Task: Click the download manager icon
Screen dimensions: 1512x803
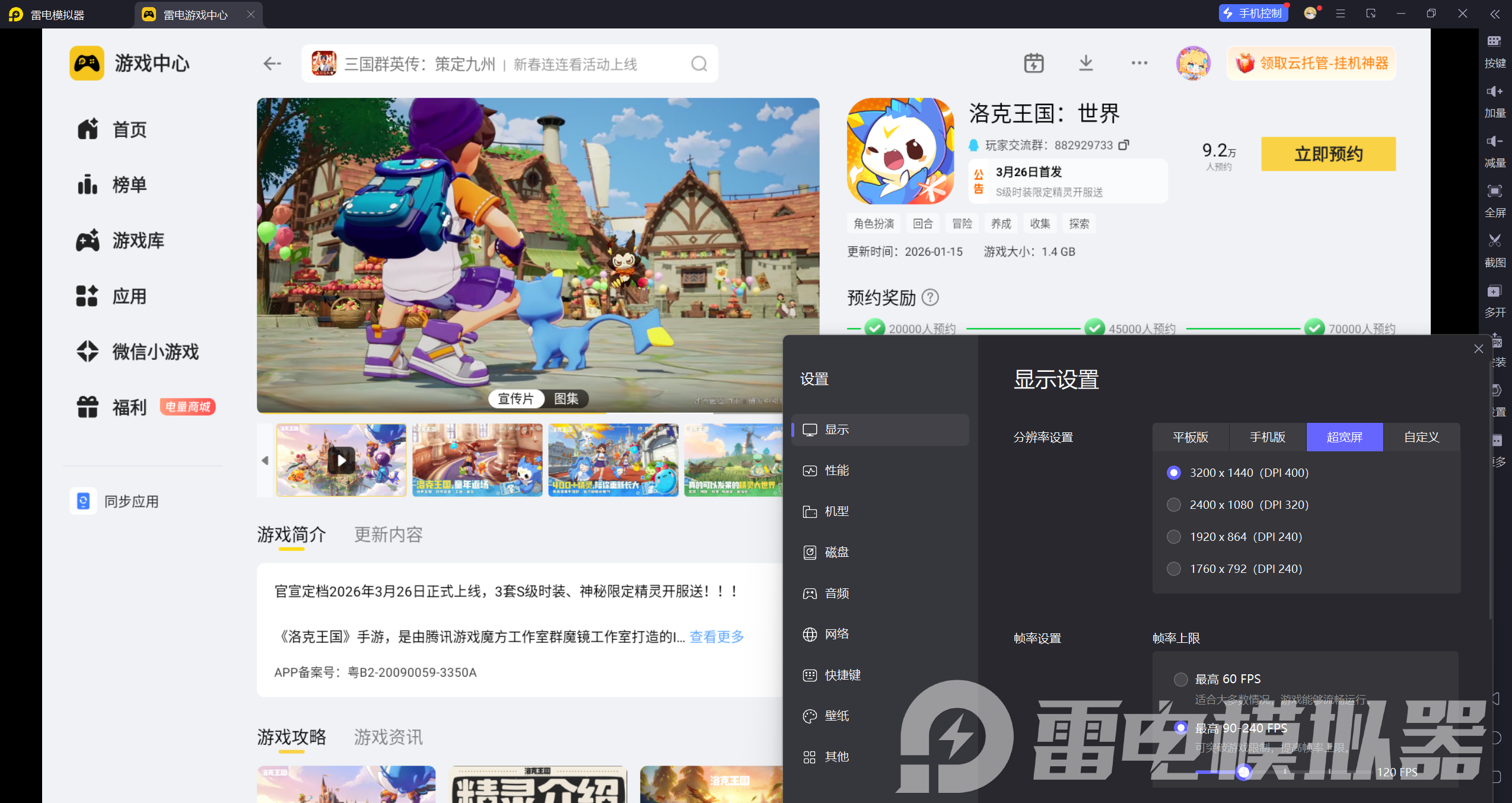Action: 1086,63
